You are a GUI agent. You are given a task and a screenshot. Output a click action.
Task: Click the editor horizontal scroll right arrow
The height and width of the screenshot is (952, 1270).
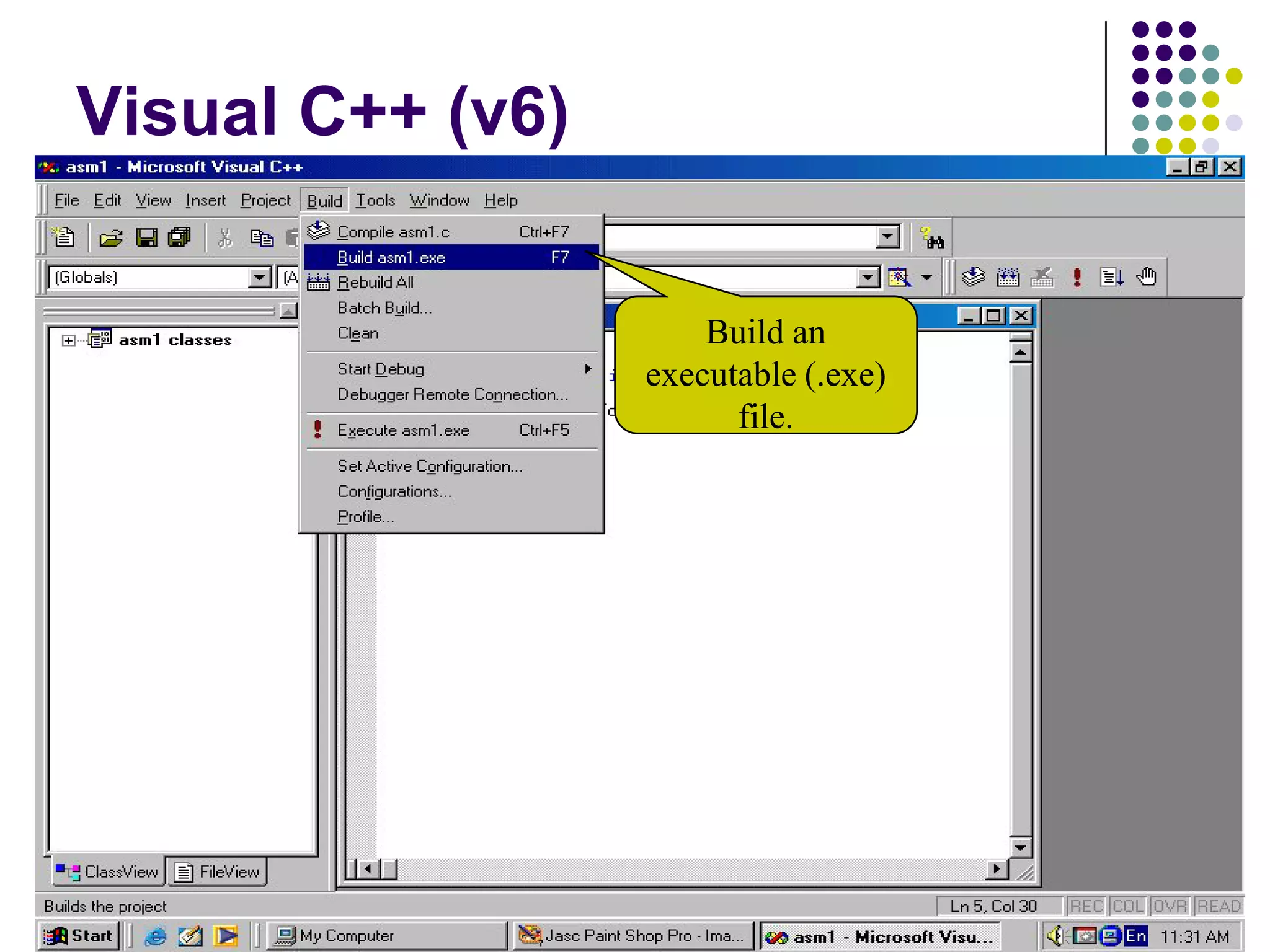pyautogui.click(x=997, y=869)
